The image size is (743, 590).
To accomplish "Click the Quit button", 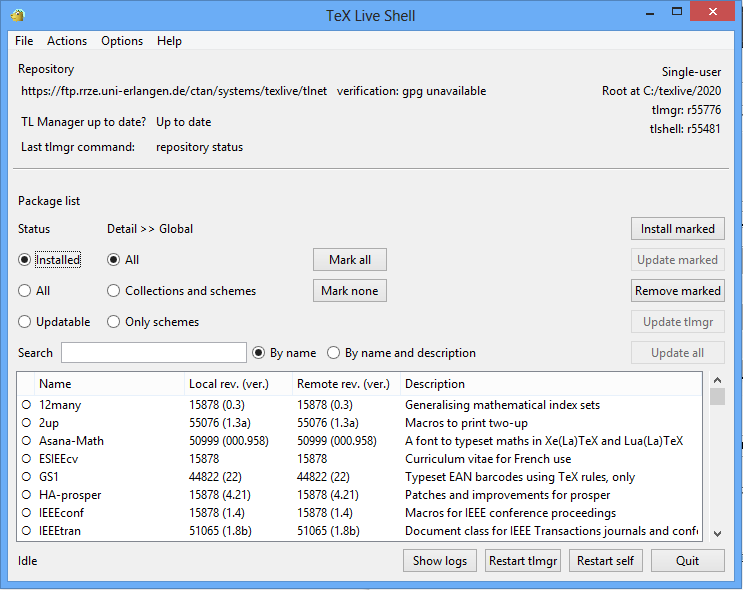I will point(688,561).
